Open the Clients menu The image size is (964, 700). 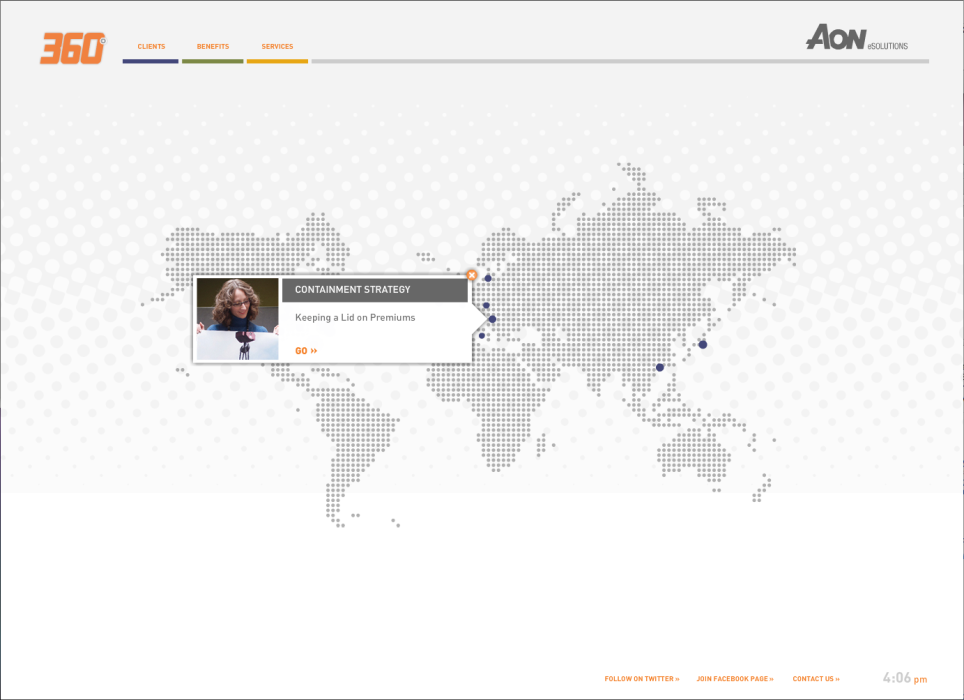[x=151, y=46]
